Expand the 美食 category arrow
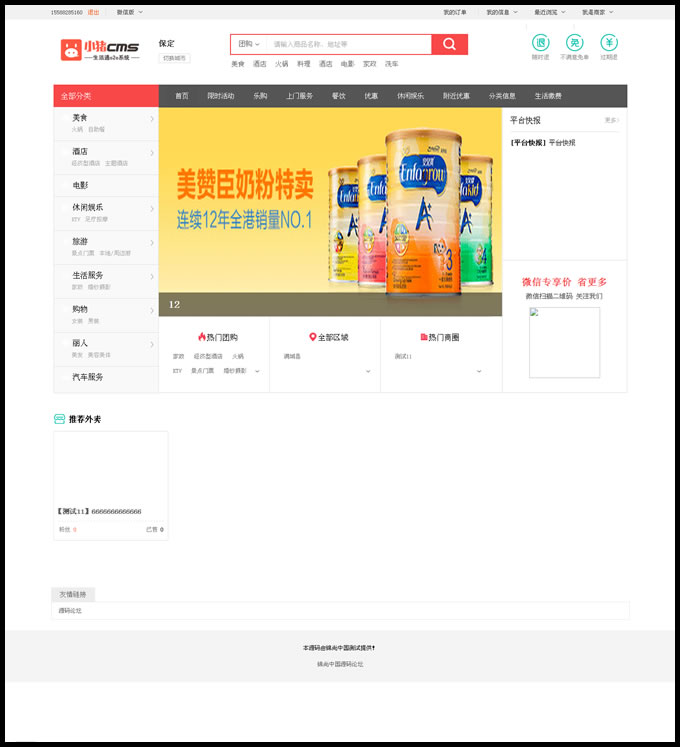The height and width of the screenshot is (747, 680). [x=152, y=119]
